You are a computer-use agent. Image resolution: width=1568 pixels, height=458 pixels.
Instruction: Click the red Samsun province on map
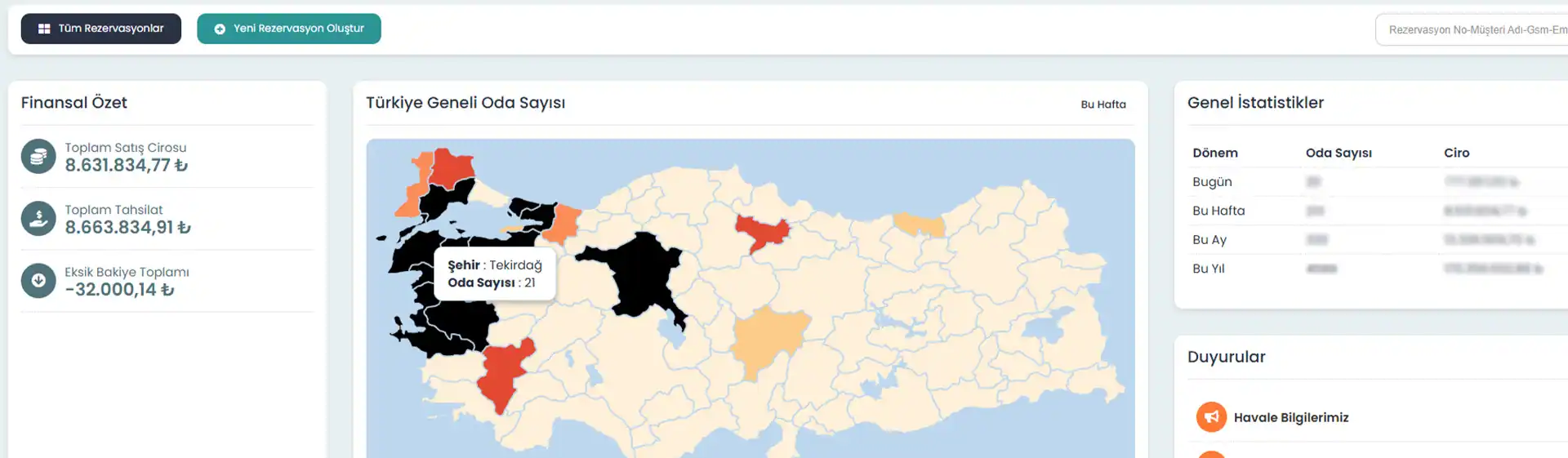[x=761, y=232]
